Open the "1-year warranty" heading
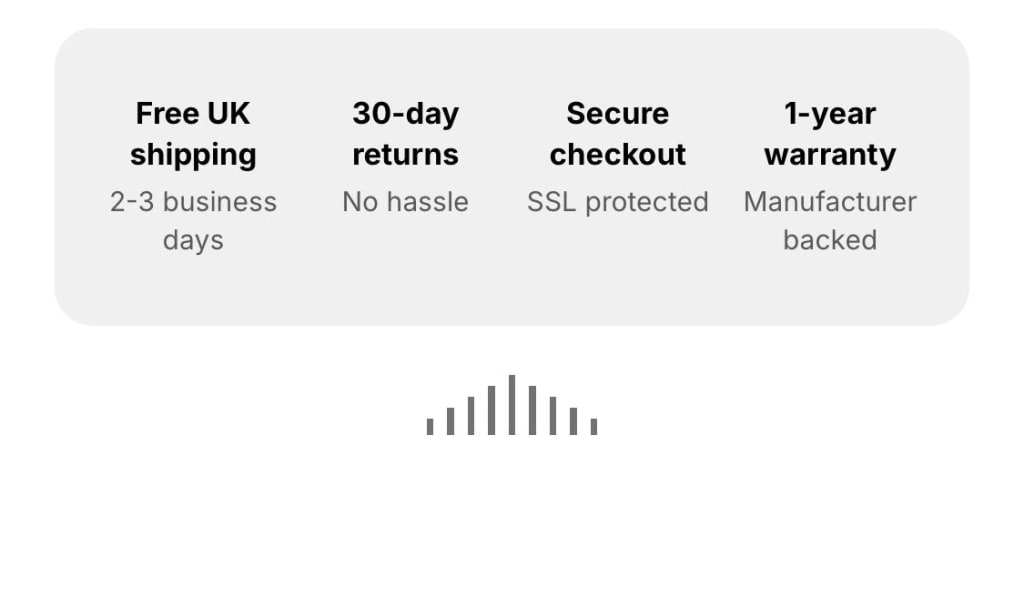 tap(830, 134)
